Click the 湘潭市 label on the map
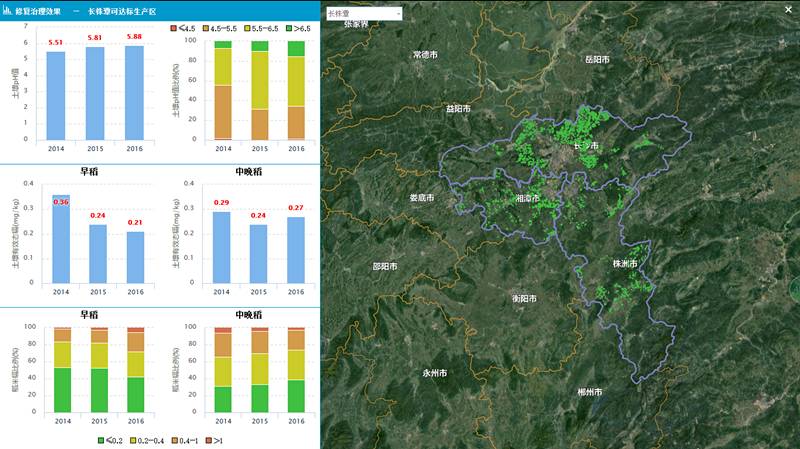This screenshot has height=449, width=800. pyautogui.click(x=526, y=199)
